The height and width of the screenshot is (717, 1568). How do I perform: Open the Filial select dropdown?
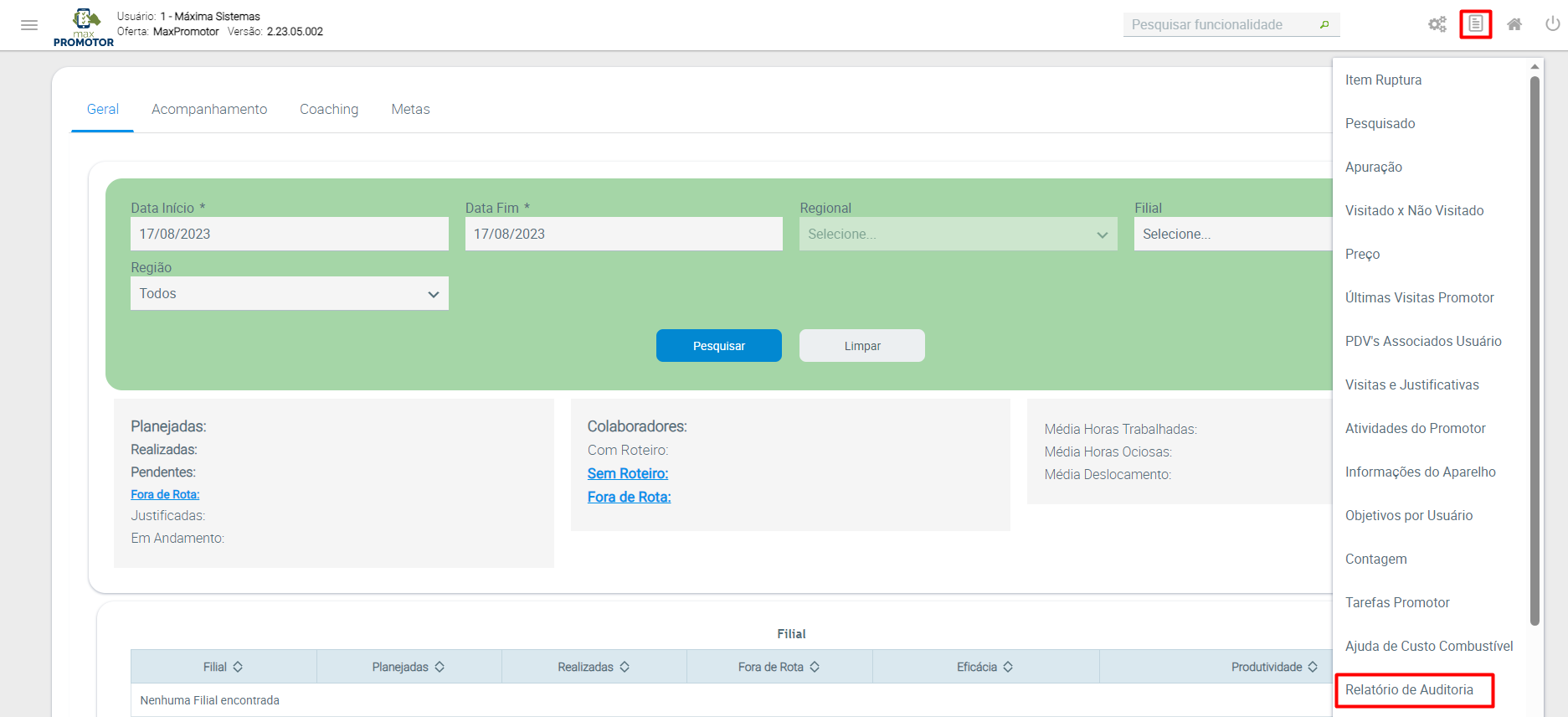pos(1231,235)
